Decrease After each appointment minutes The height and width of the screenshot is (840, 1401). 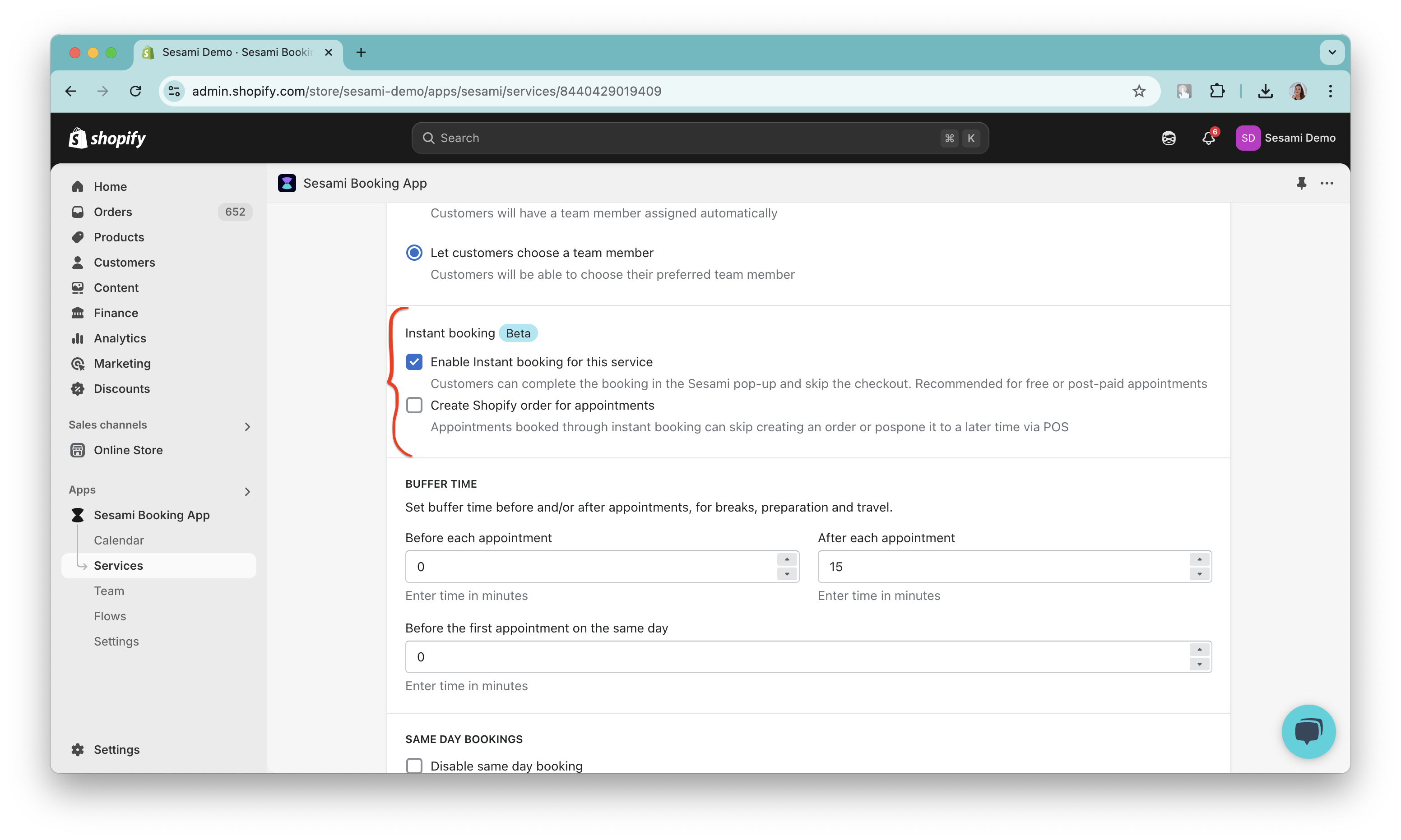(x=1199, y=574)
